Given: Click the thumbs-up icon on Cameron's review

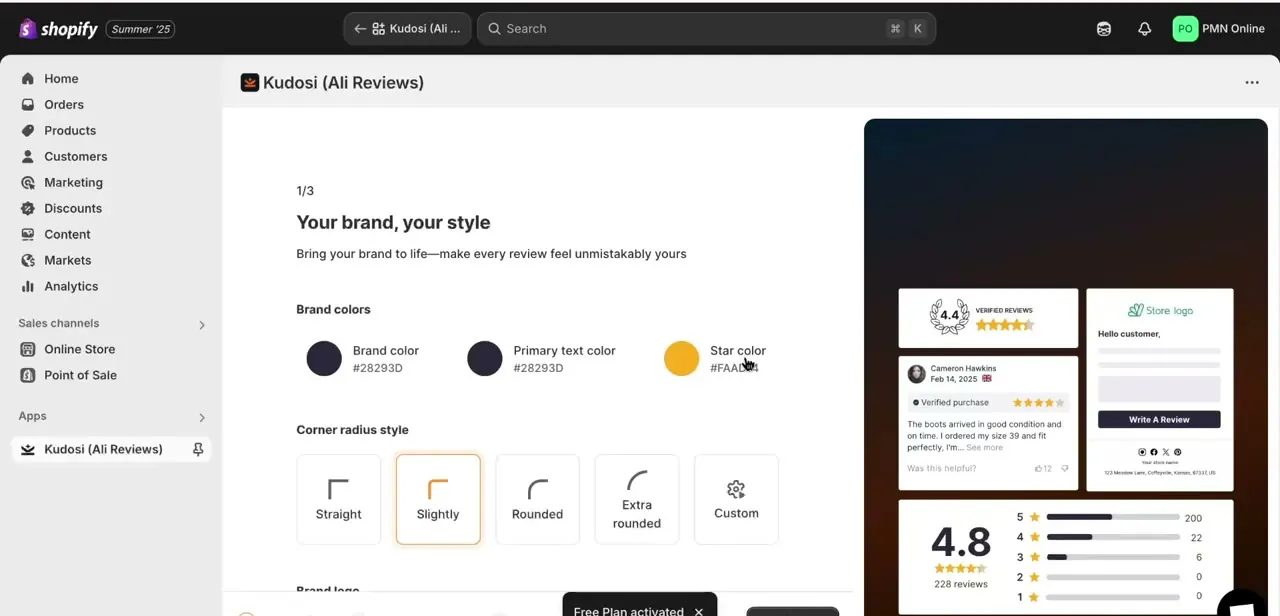Looking at the screenshot, I should (1039, 468).
